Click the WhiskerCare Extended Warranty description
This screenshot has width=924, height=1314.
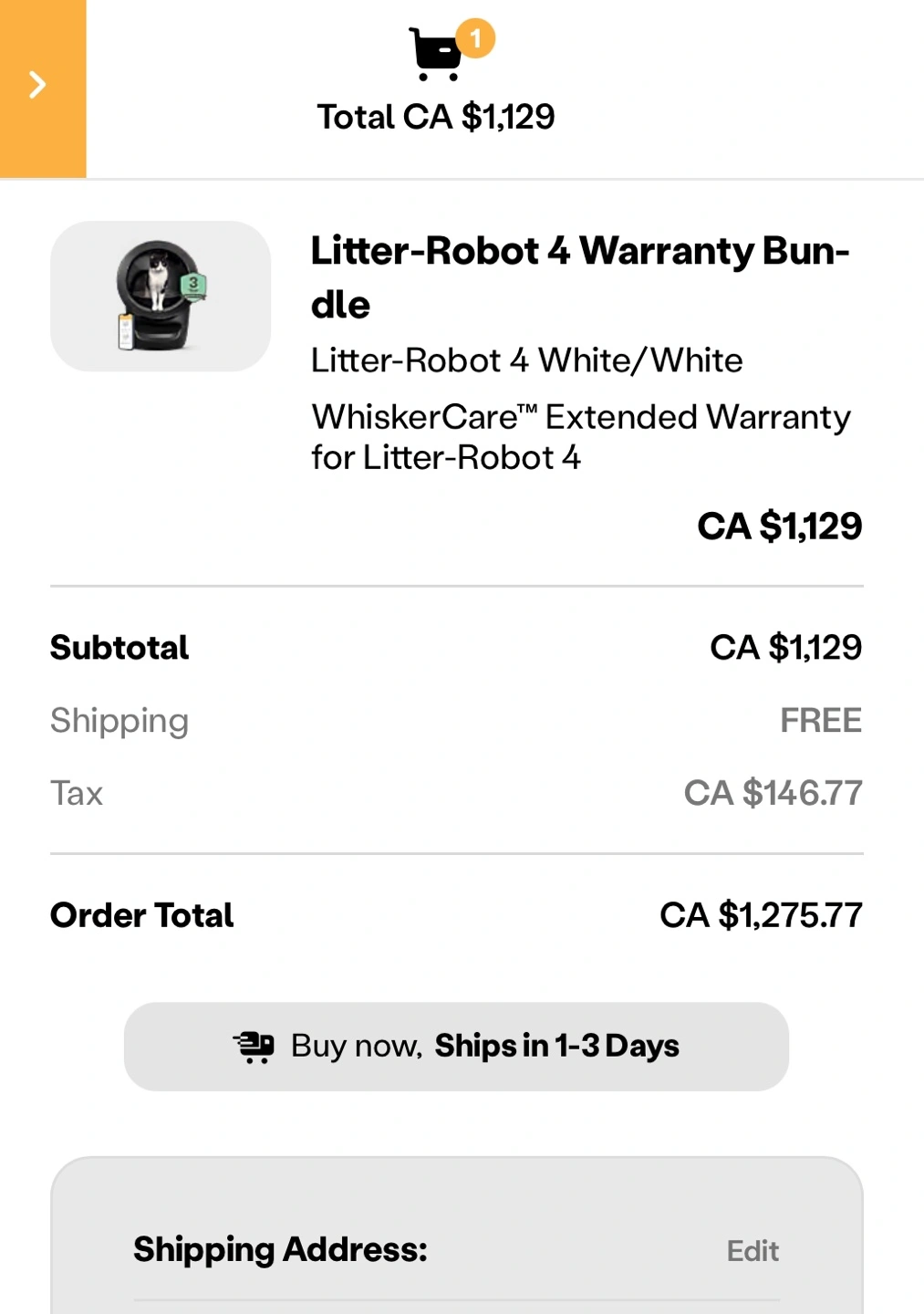[580, 436]
